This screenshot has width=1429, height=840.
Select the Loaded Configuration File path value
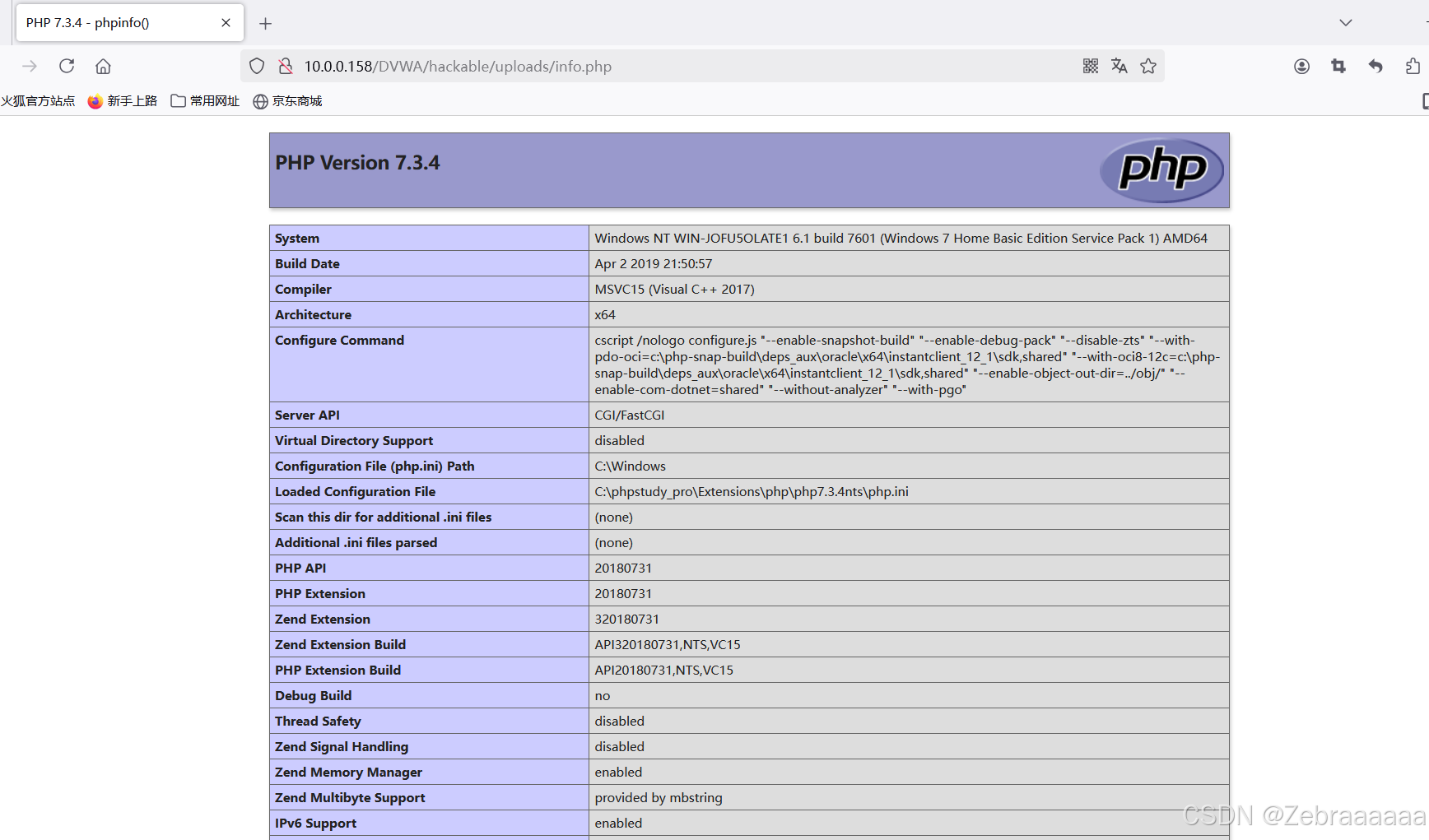[752, 492]
